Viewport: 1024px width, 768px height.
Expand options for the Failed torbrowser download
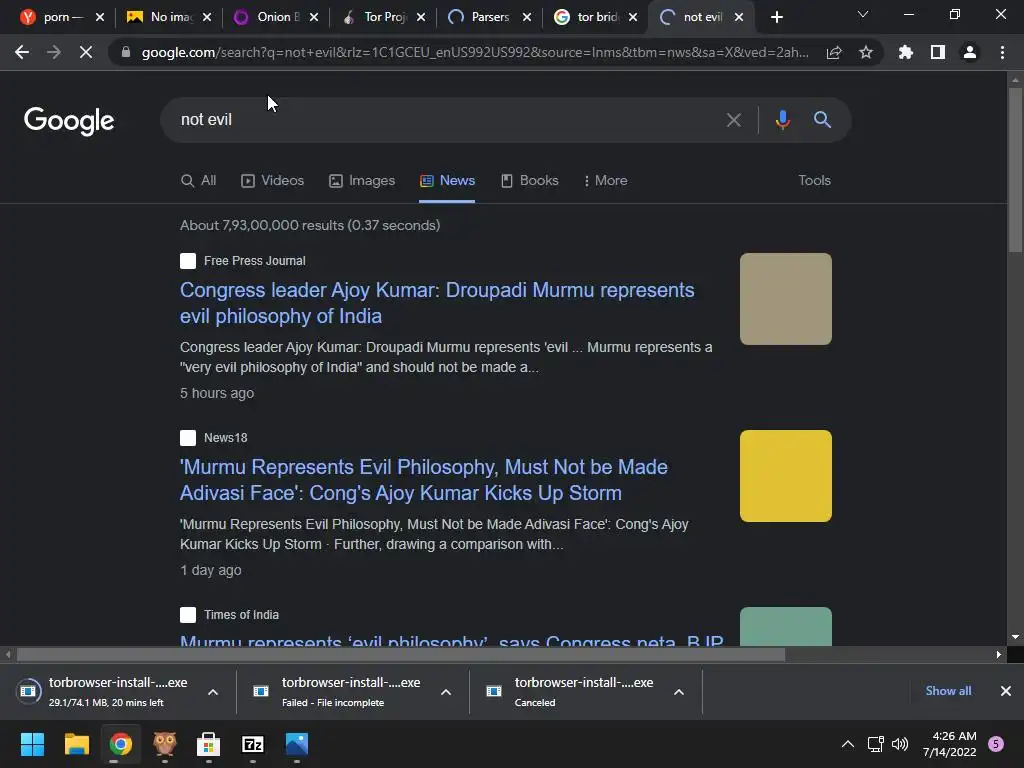(x=446, y=692)
